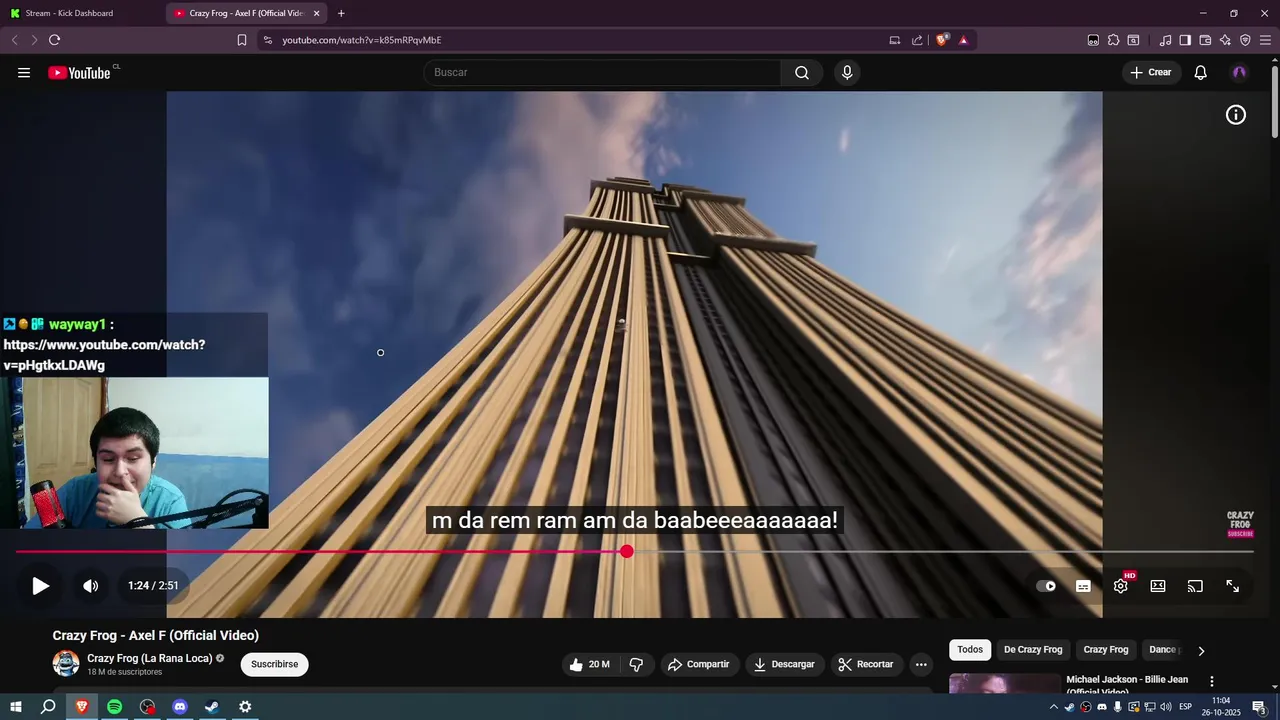Open the Brave Wallet icon
Viewport: 1280px width, 720px height.
coord(1205,40)
